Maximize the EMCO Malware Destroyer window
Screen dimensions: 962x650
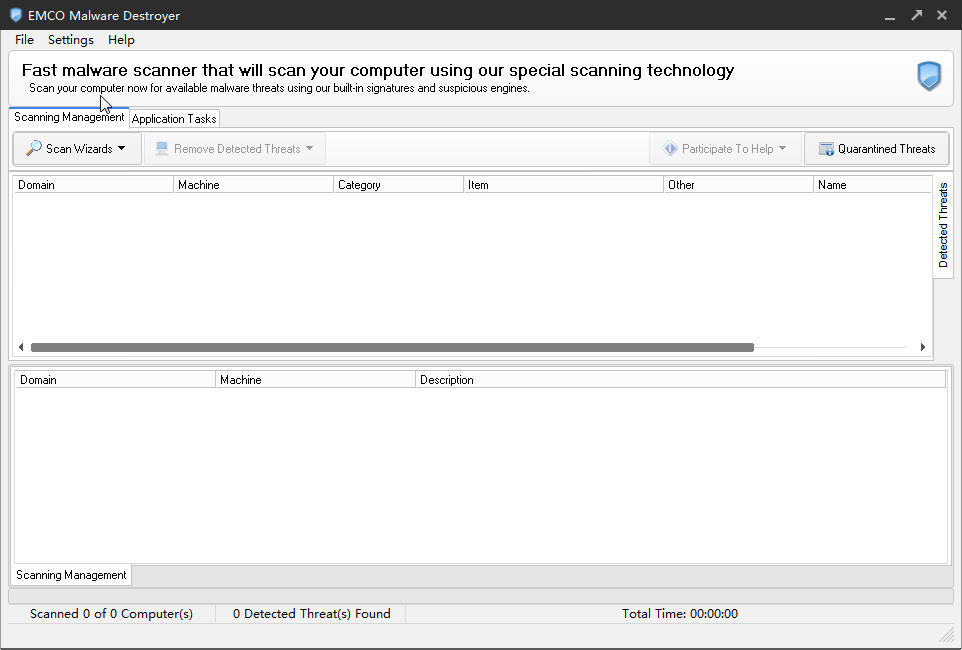click(917, 15)
